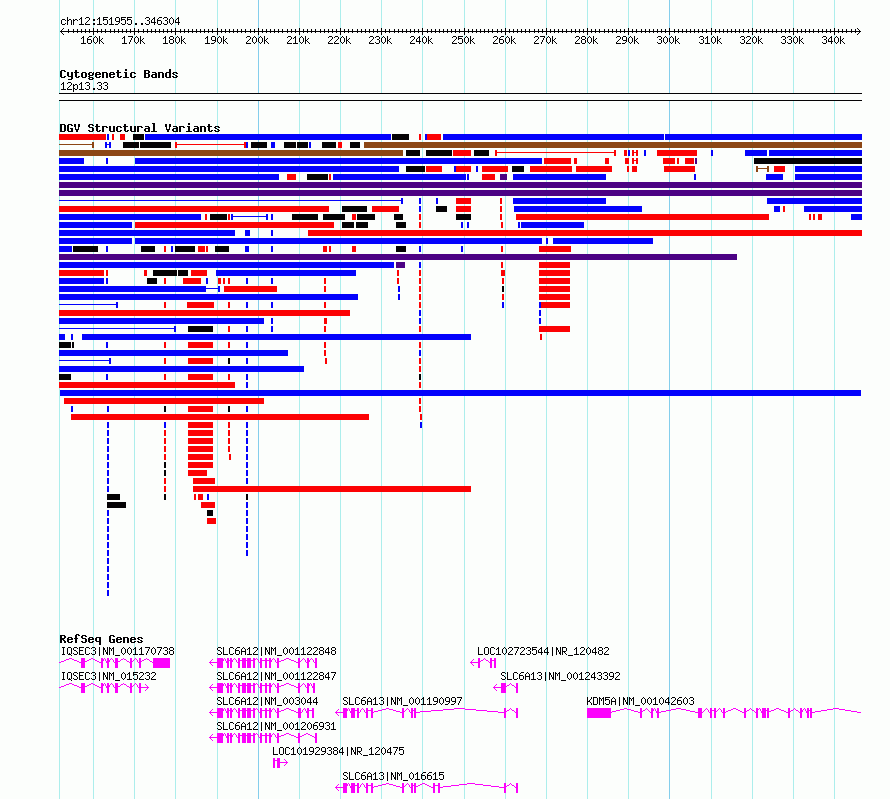Click the 180k ruler tick label
The height and width of the screenshot is (799, 890).
(x=174, y=40)
